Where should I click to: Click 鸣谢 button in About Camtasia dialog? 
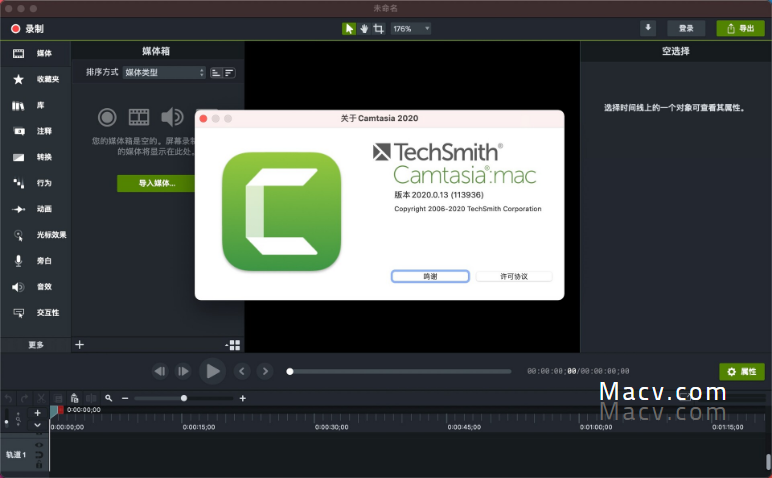pos(430,277)
